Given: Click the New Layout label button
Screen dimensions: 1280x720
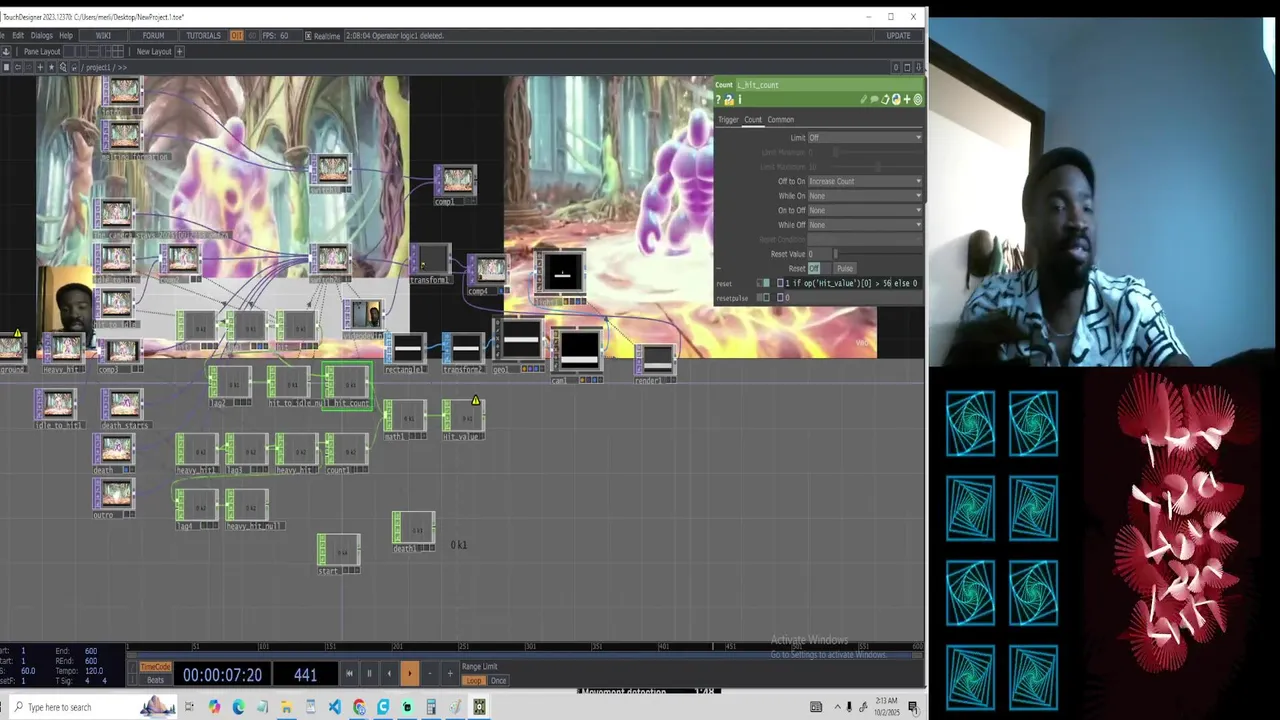Looking at the screenshot, I should coord(154,52).
